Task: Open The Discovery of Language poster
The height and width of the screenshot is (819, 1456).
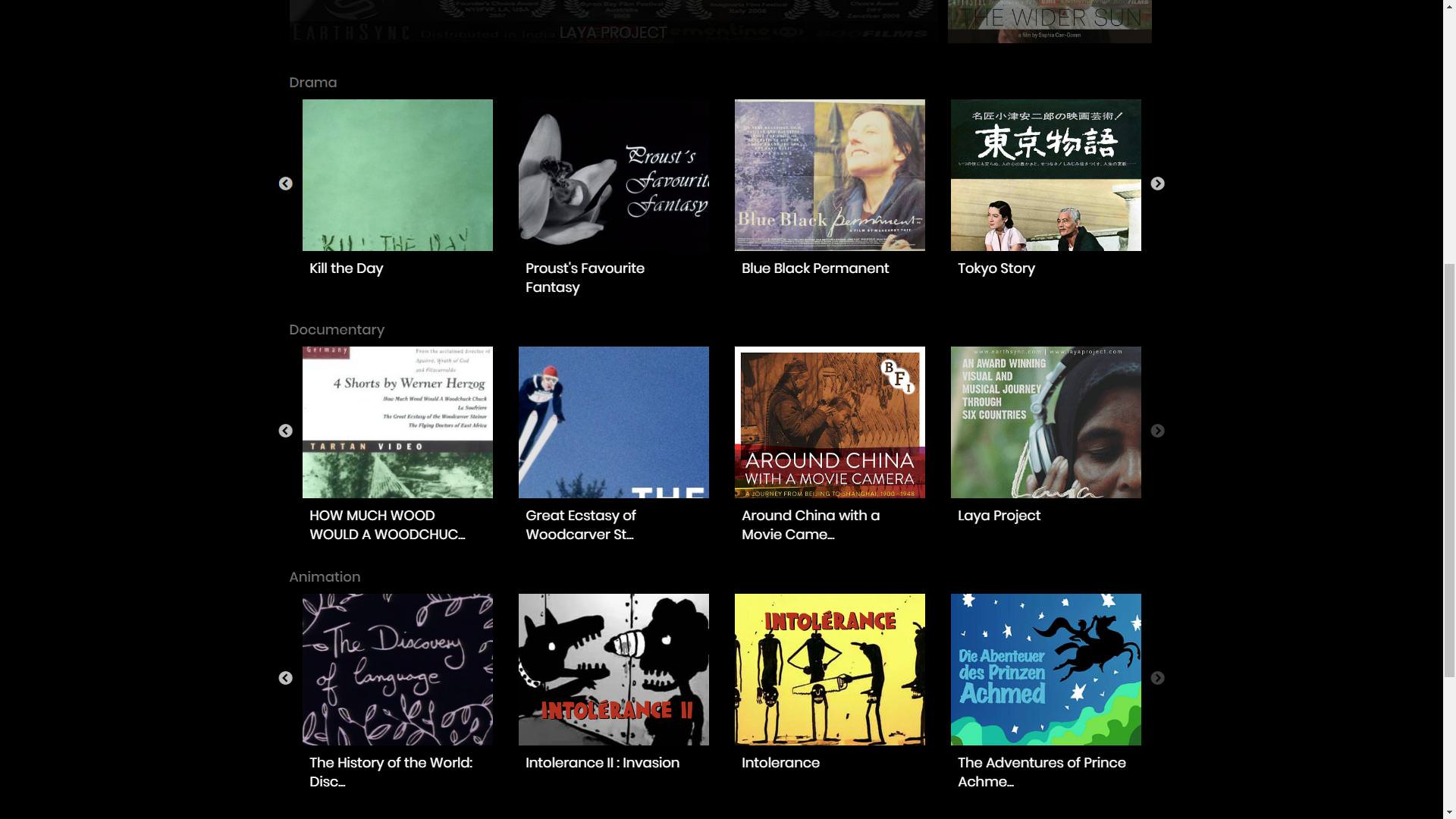Action: 397,670
